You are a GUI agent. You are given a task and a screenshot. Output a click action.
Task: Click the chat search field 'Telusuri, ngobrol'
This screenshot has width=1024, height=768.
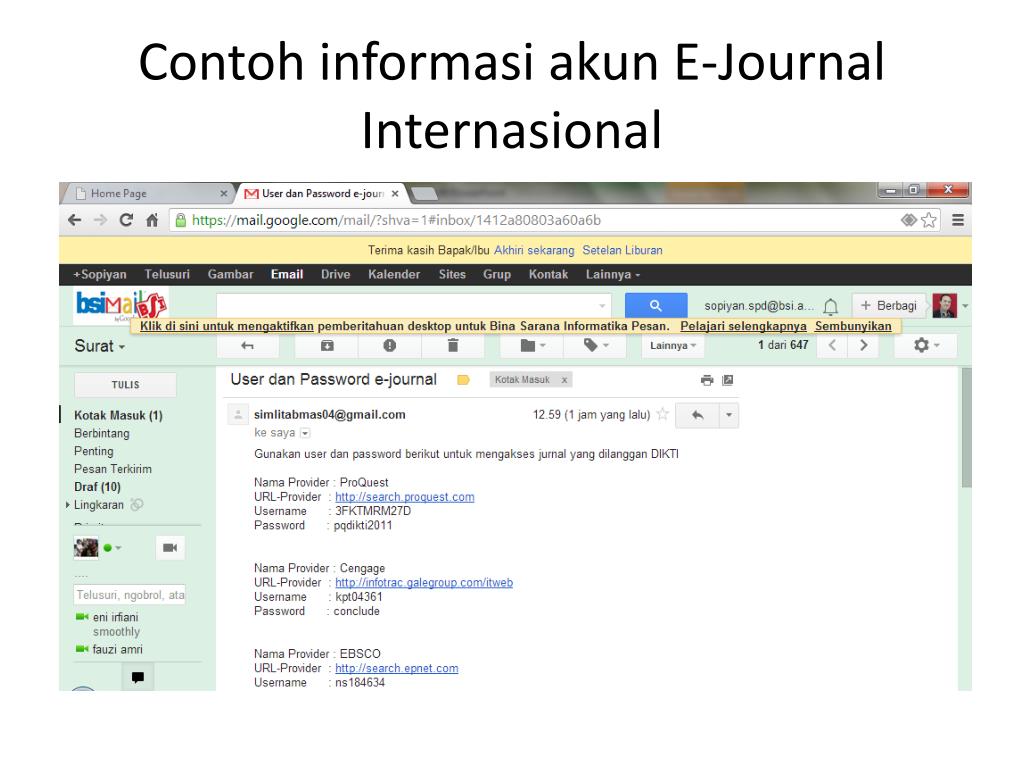[130, 595]
